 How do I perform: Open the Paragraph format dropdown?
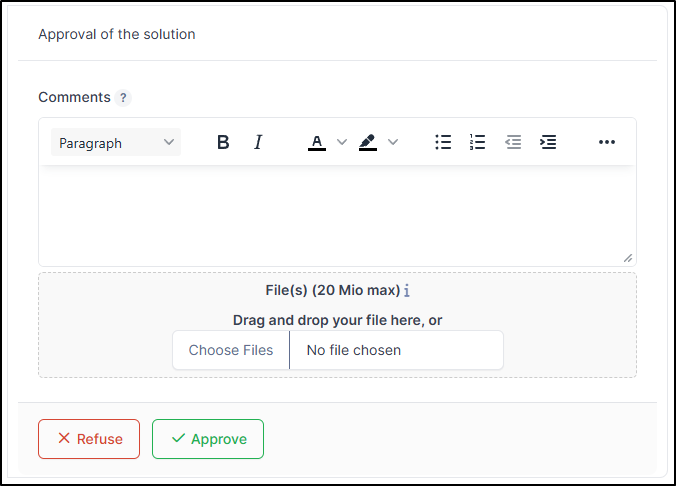coord(116,143)
